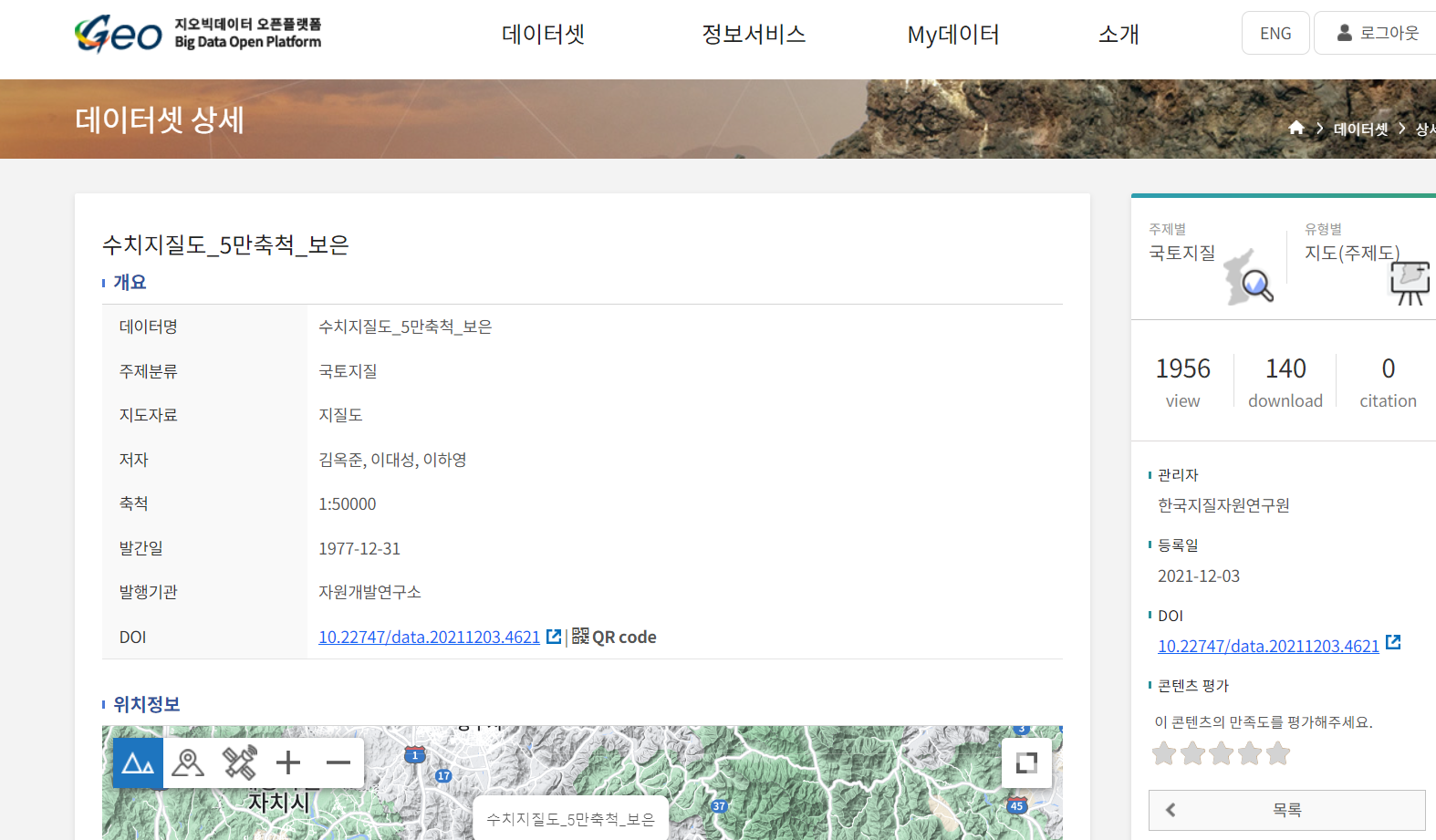1436x840 pixels.
Task: Click route 37 marker on the map
Action: click(719, 806)
